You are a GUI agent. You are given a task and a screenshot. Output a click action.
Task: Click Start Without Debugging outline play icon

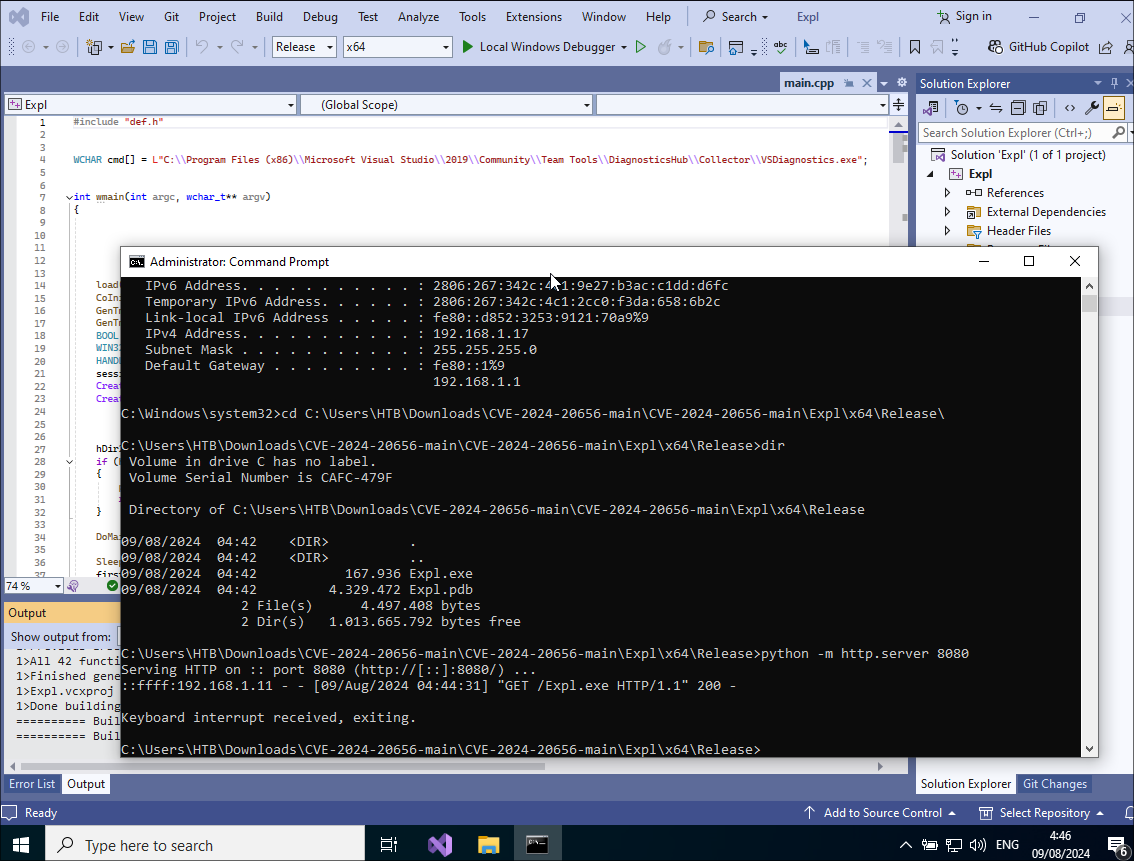(x=640, y=47)
